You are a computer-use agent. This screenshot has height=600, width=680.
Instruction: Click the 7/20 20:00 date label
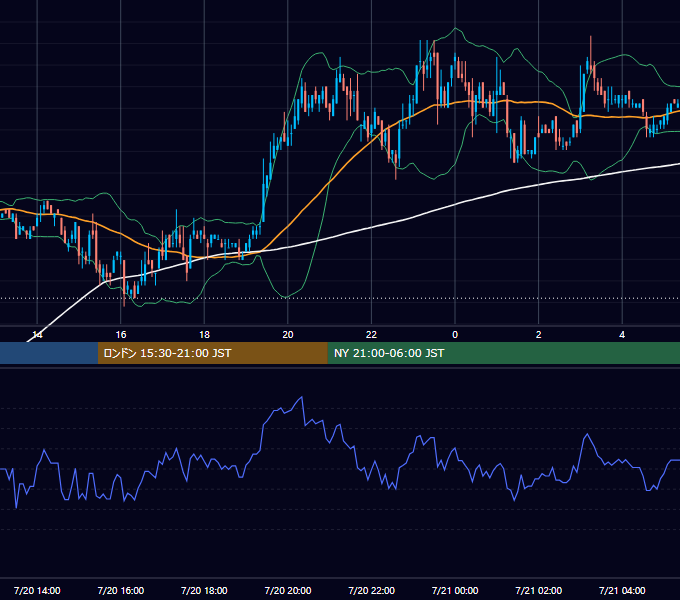click(288, 590)
